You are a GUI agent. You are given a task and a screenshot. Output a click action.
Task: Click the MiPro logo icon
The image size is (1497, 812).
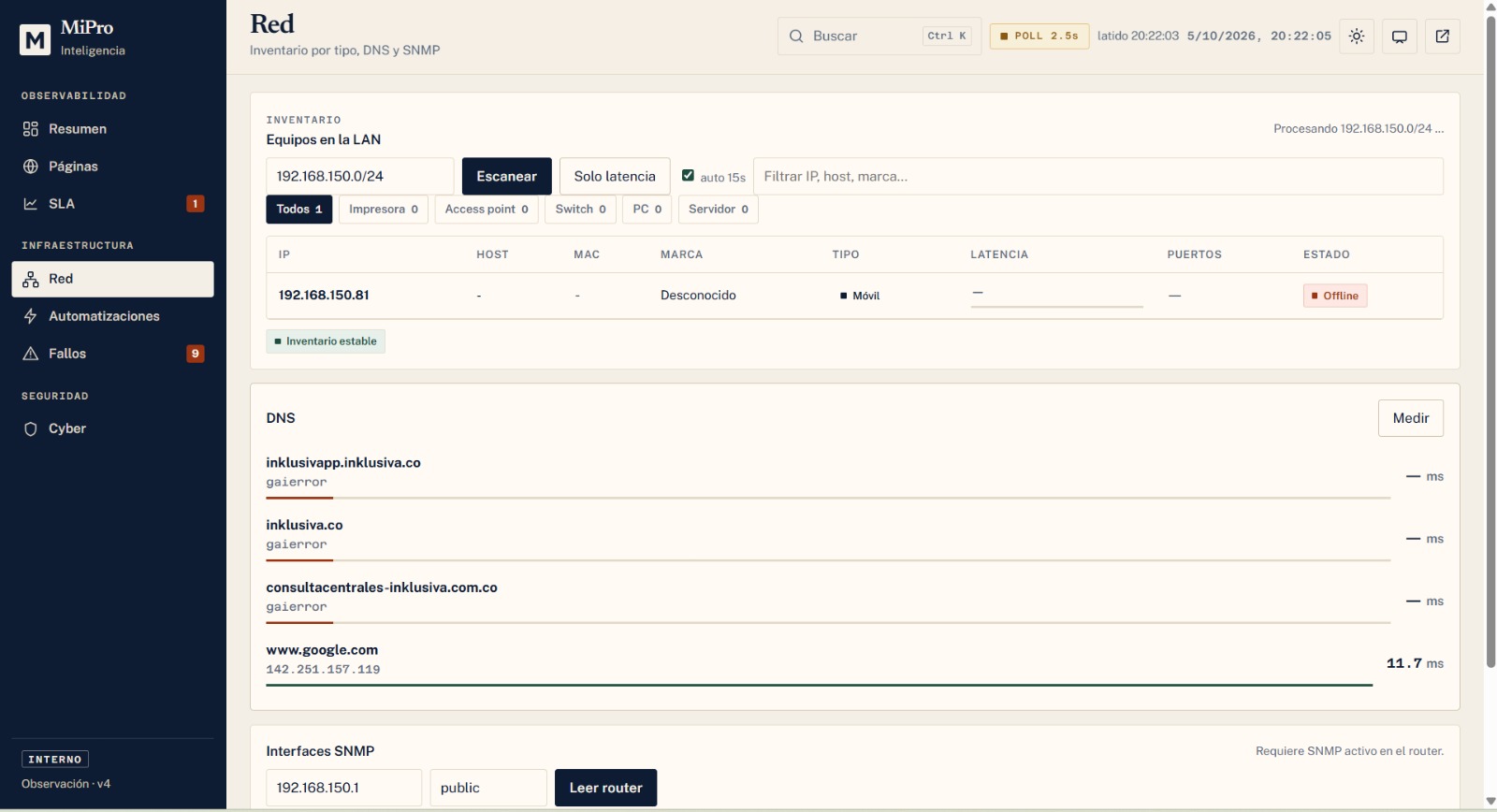pyautogui.click(x=36, y=39)
